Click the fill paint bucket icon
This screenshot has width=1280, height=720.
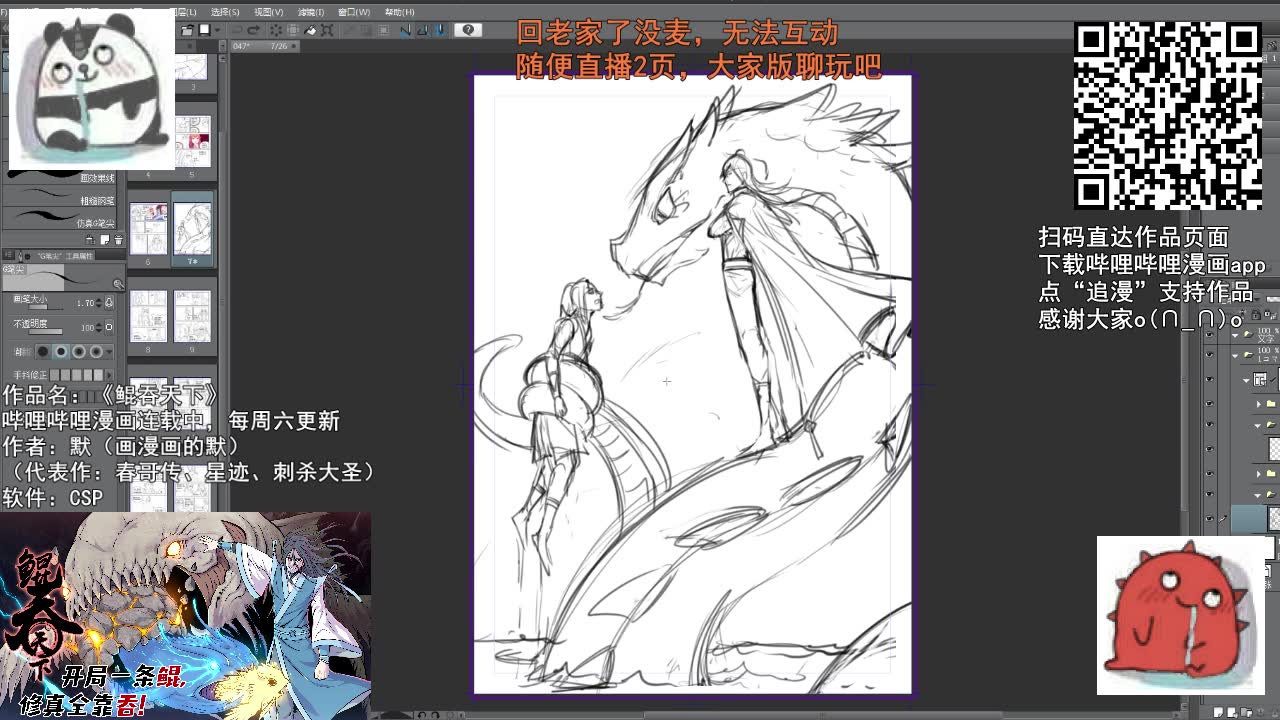click(311, 30)
